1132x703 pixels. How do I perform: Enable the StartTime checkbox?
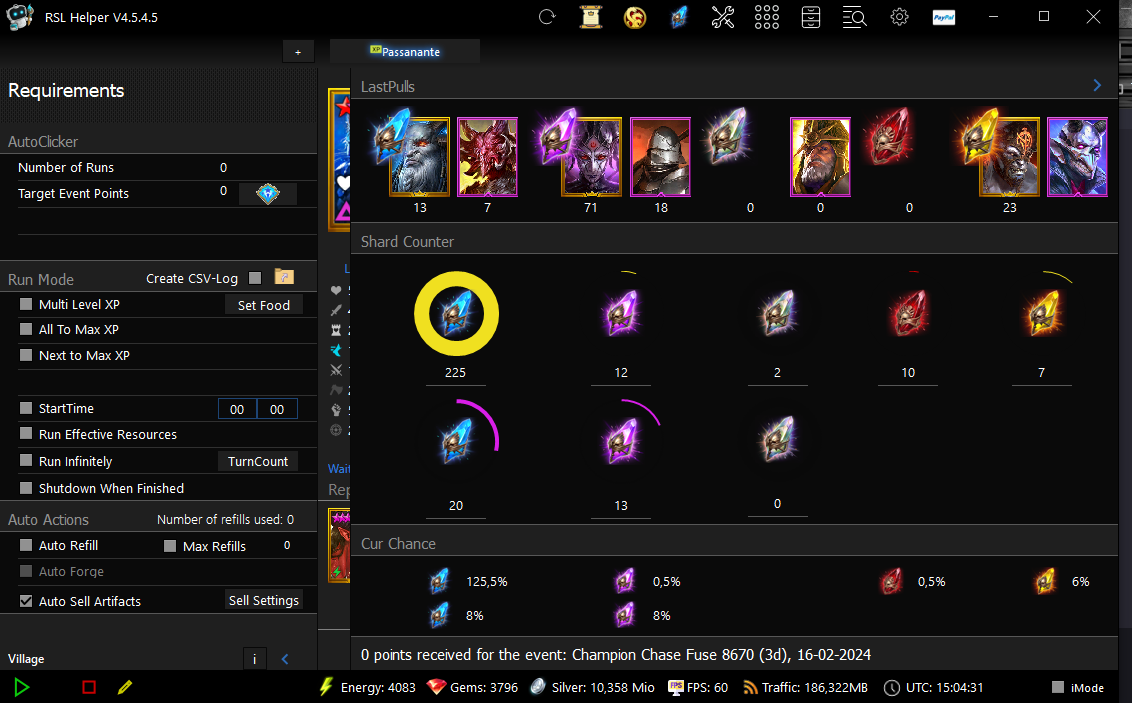click(x=26, y=408)
